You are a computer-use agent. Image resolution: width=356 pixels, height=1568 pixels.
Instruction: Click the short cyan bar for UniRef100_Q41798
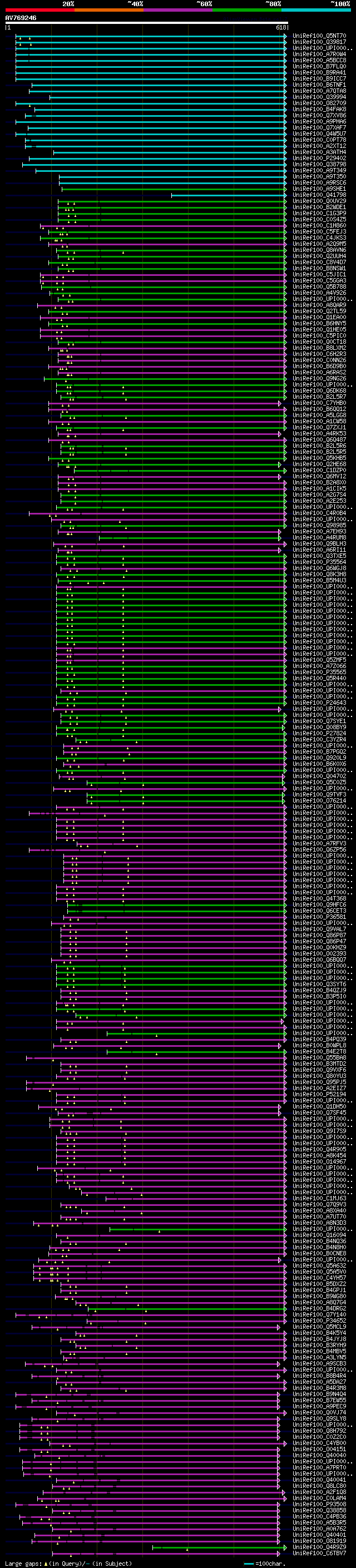click(229, 195)
